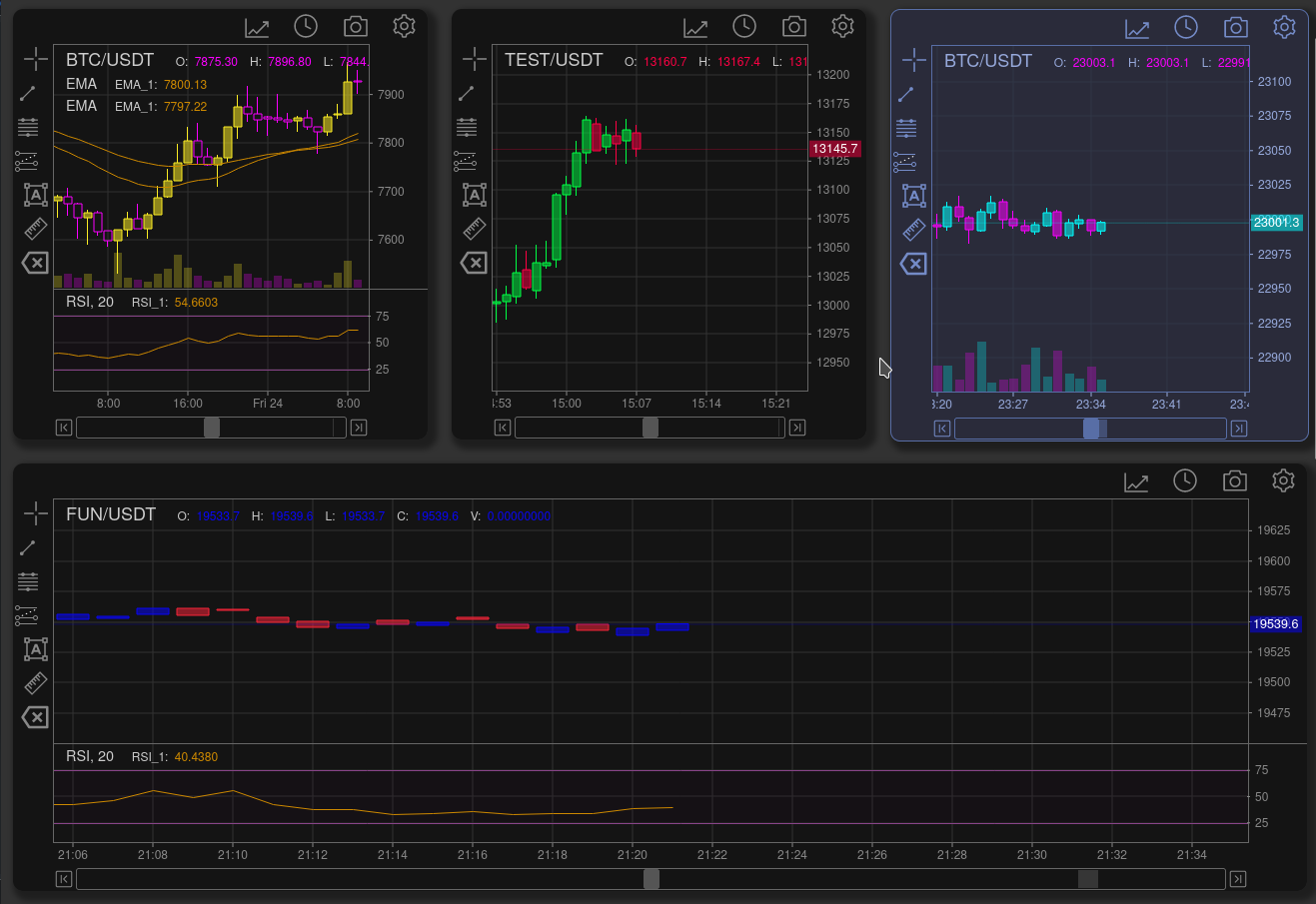Take snapshot of TEST/USDT chart
This screenshot has width=1316, height=904.
[793, 27]
